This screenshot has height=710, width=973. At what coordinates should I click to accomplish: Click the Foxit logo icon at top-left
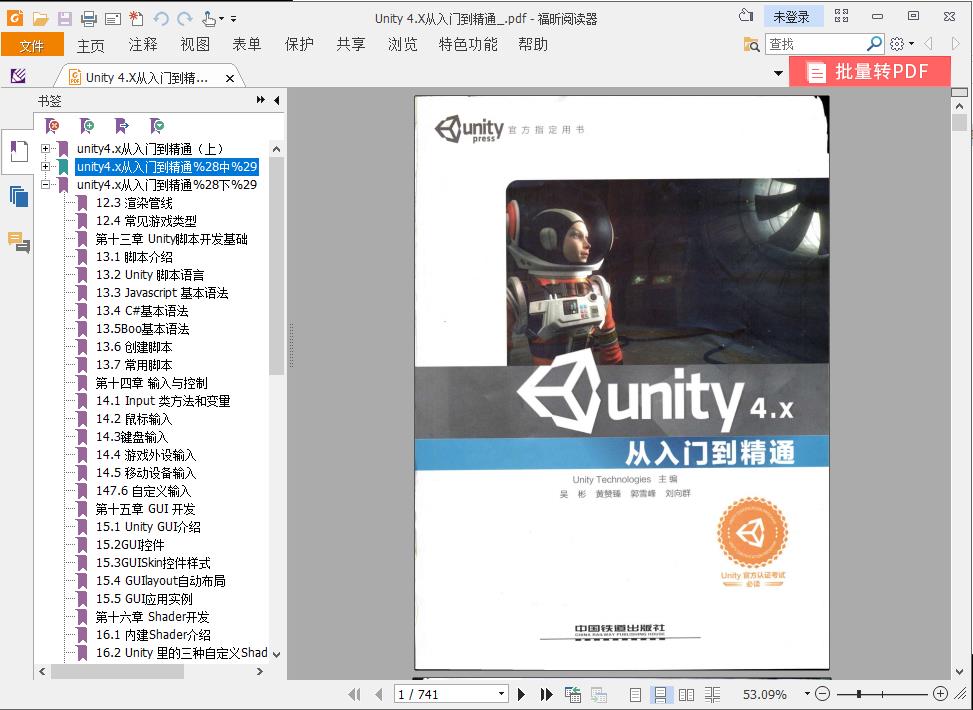[15, 17]
